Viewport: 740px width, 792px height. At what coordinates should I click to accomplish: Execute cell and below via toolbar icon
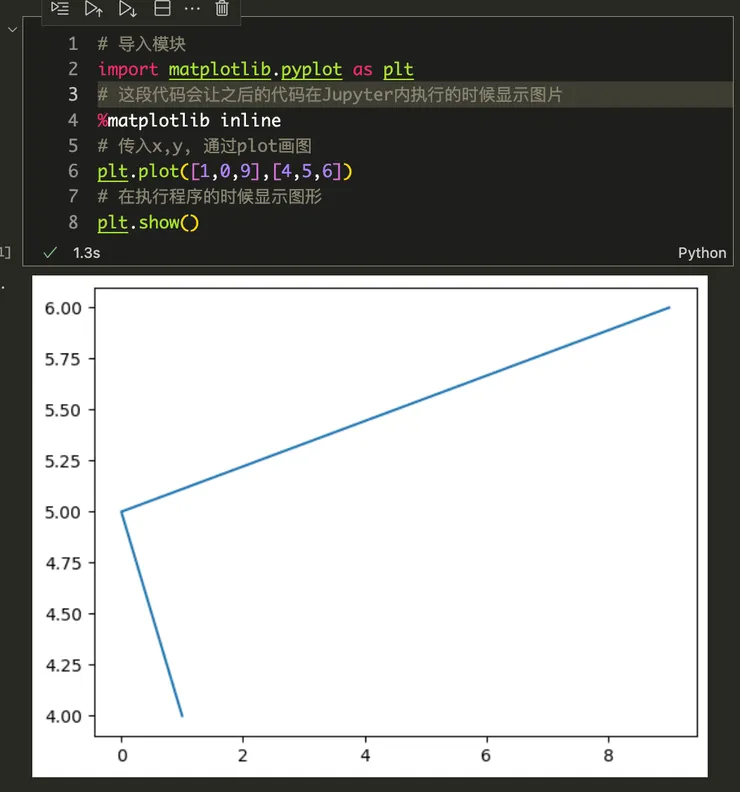point(128,9)
